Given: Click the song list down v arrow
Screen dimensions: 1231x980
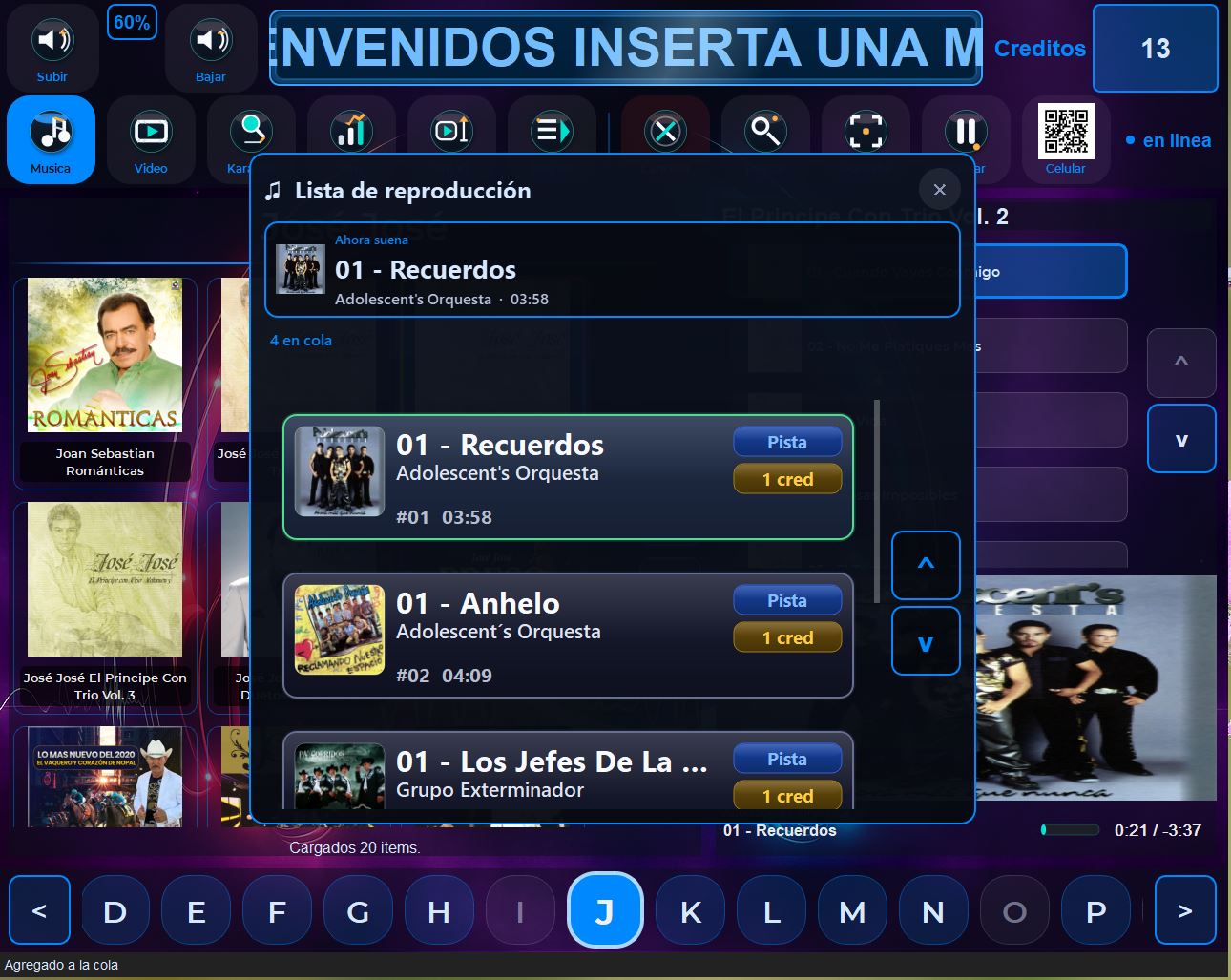Looking at the screenshot, I should [1181, 439].
